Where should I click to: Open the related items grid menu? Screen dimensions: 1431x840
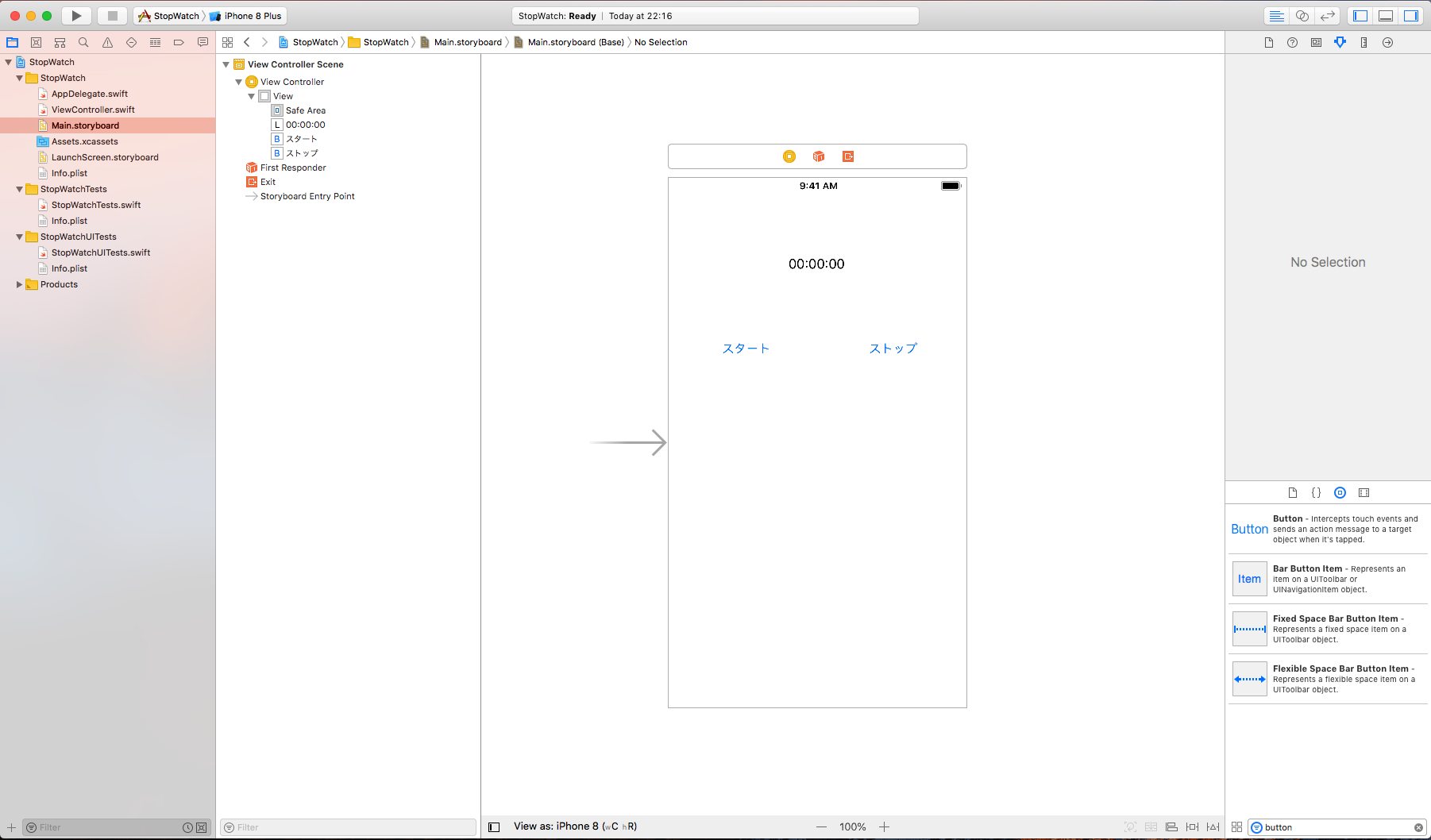pyautogui.click(x=228, y=42)
